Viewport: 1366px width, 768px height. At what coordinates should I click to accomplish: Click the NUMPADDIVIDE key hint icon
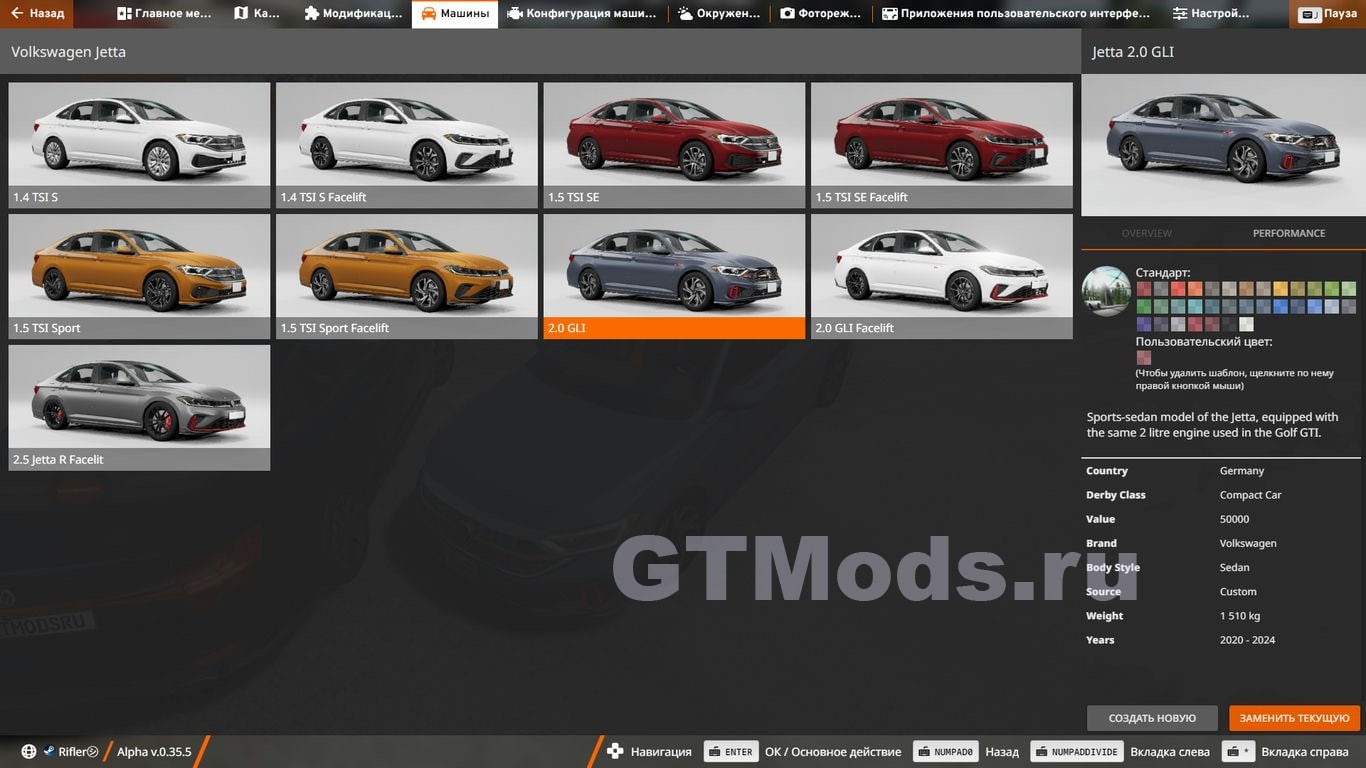pos(1075,752)
